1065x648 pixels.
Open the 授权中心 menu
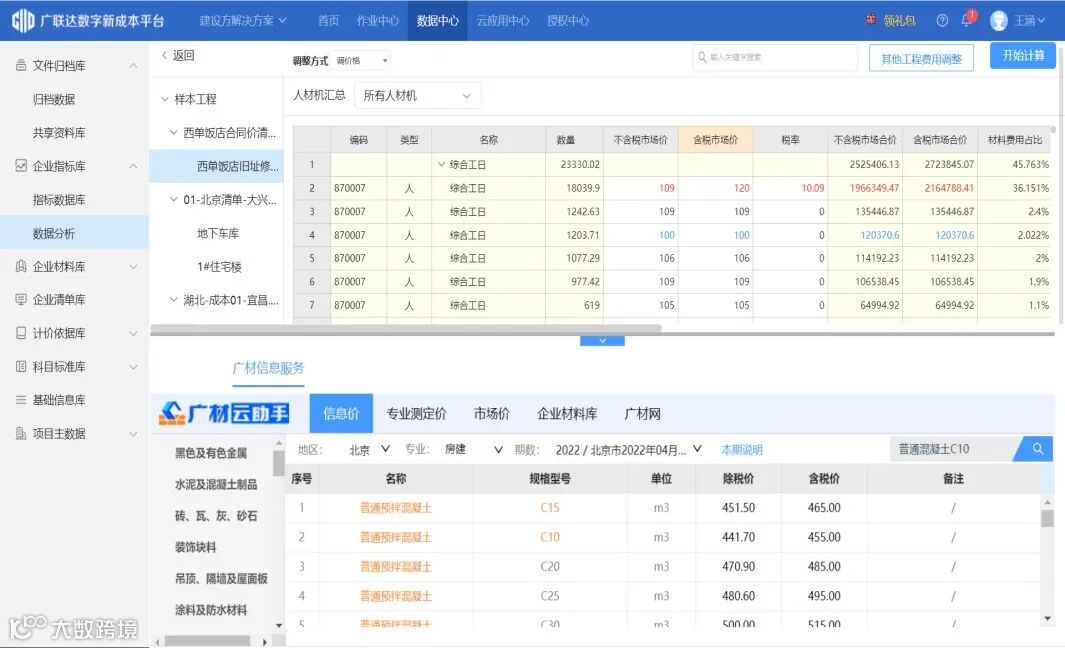(568, 20)
